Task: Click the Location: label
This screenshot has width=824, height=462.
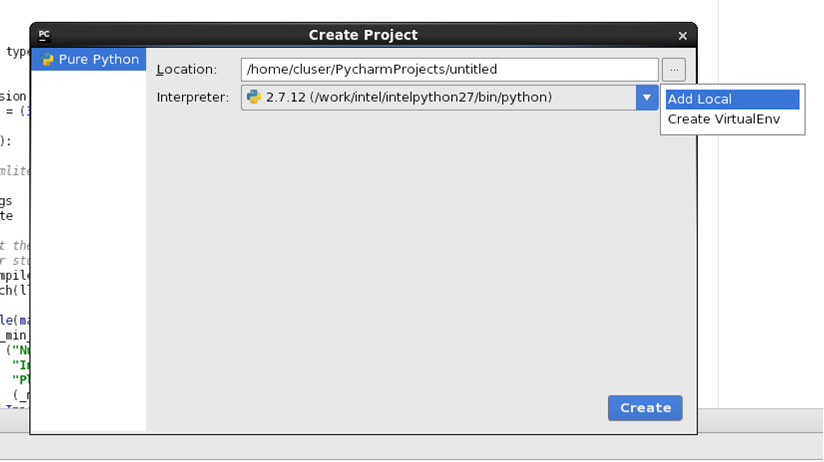Action: pos(187,69)
